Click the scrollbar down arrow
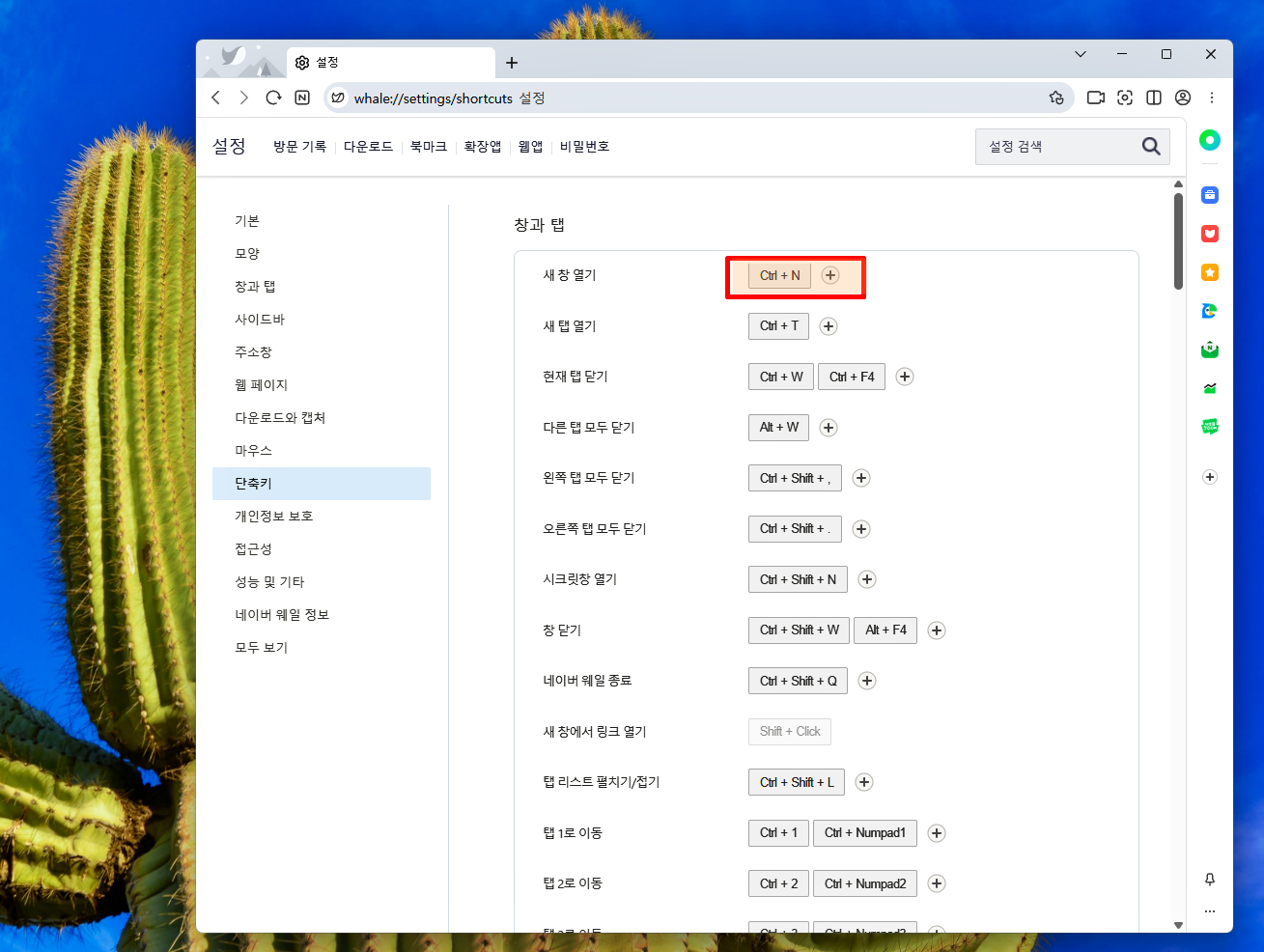Image resolution: width=1264 pixels, height=952 pixels. coord(1178,925)
